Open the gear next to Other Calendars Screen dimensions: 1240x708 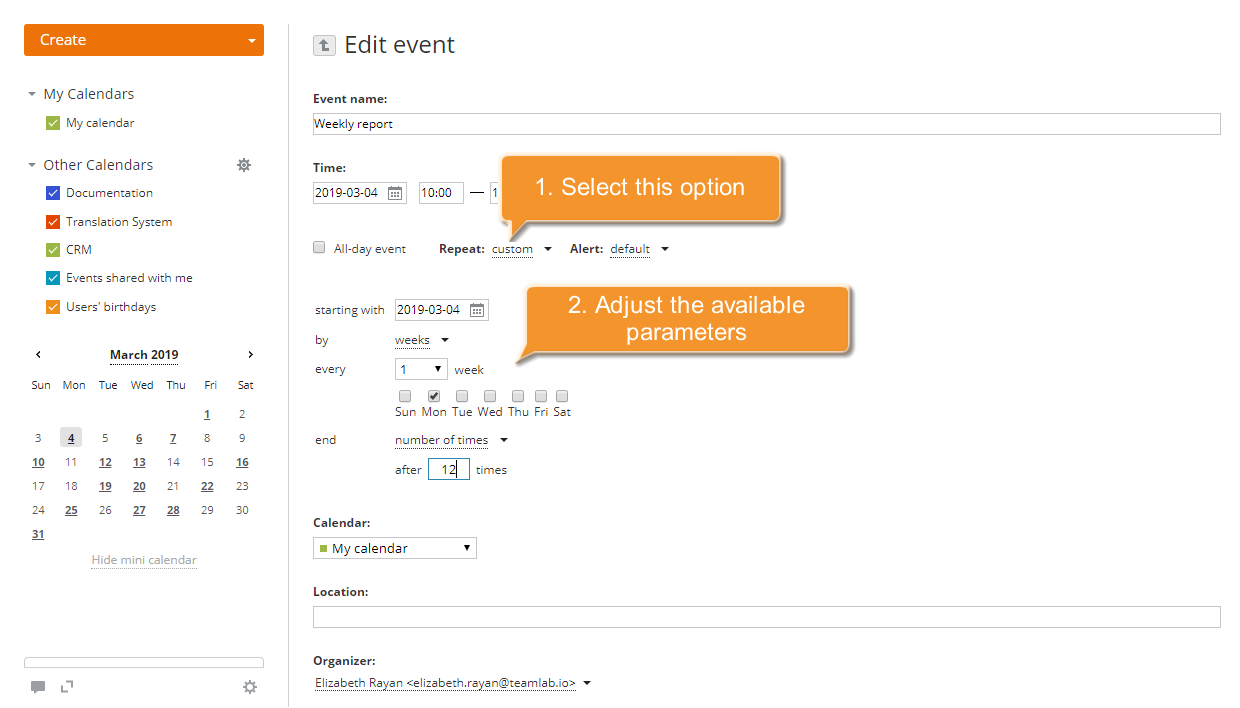click(x=244, y=165)
